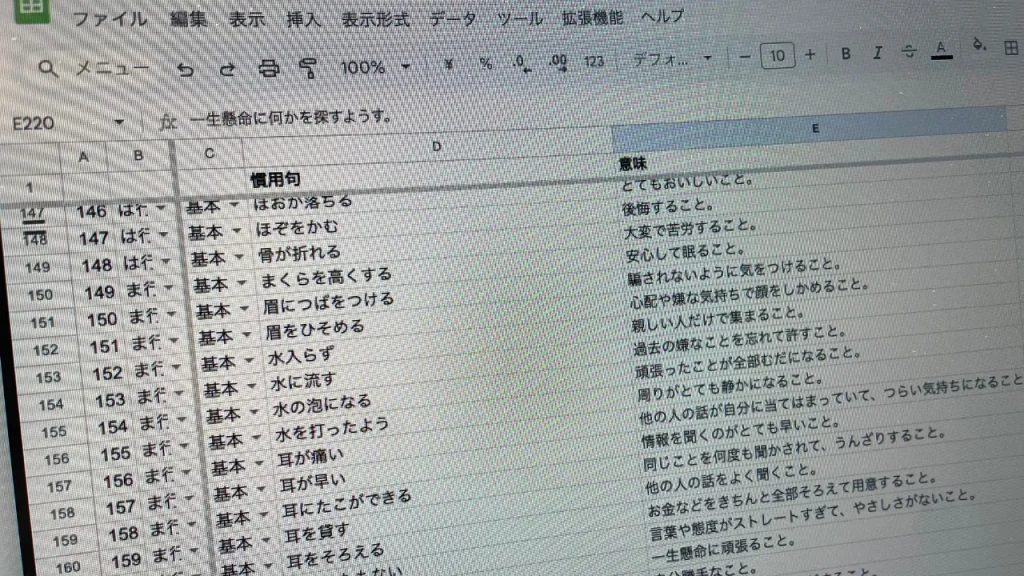This screenshot has height=576, width=1024.
Task: Expand the name box dropdown beside E220
Action: tap(121, 123)
